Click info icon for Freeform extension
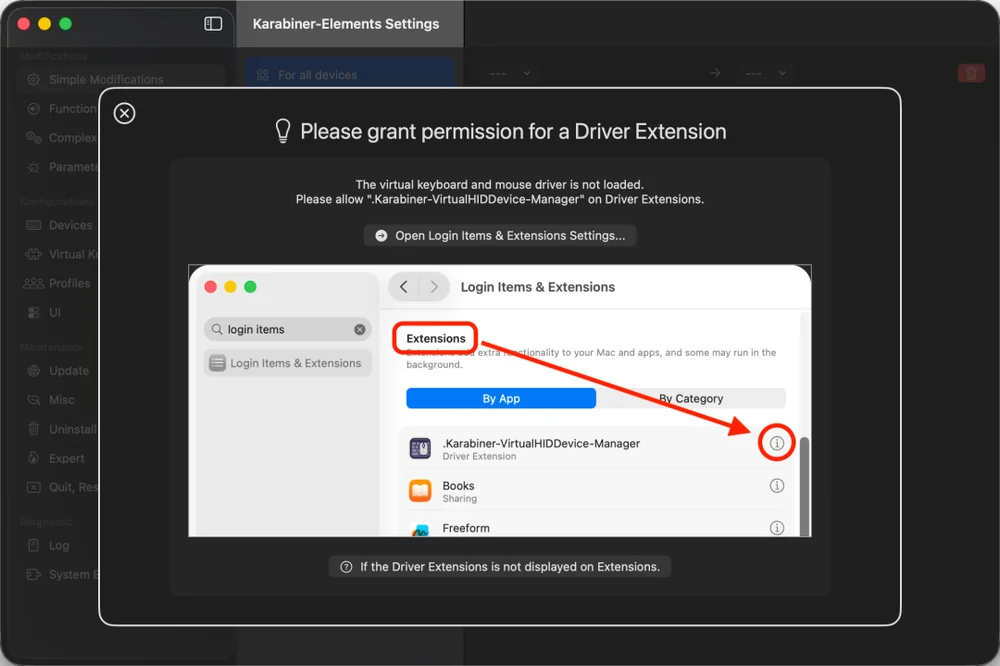Screen dimensions: 1000x666 point(776,528)
